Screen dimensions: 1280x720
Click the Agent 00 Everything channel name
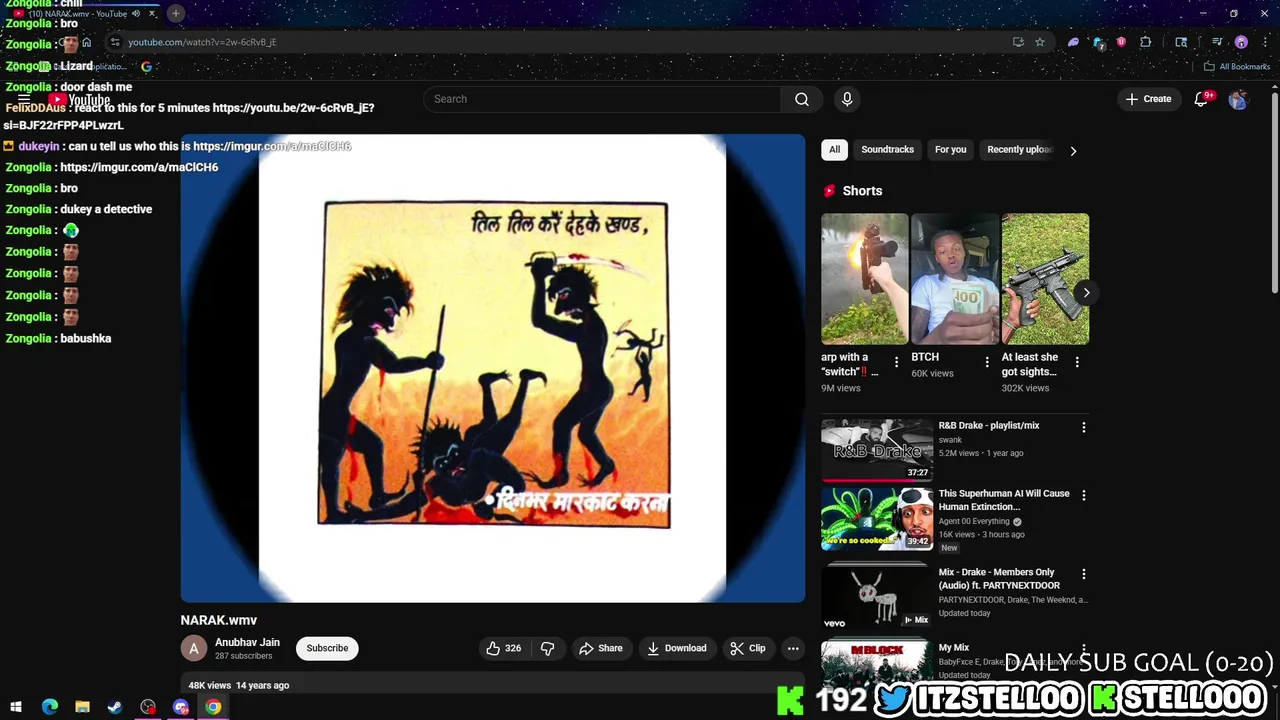[974, 521]
